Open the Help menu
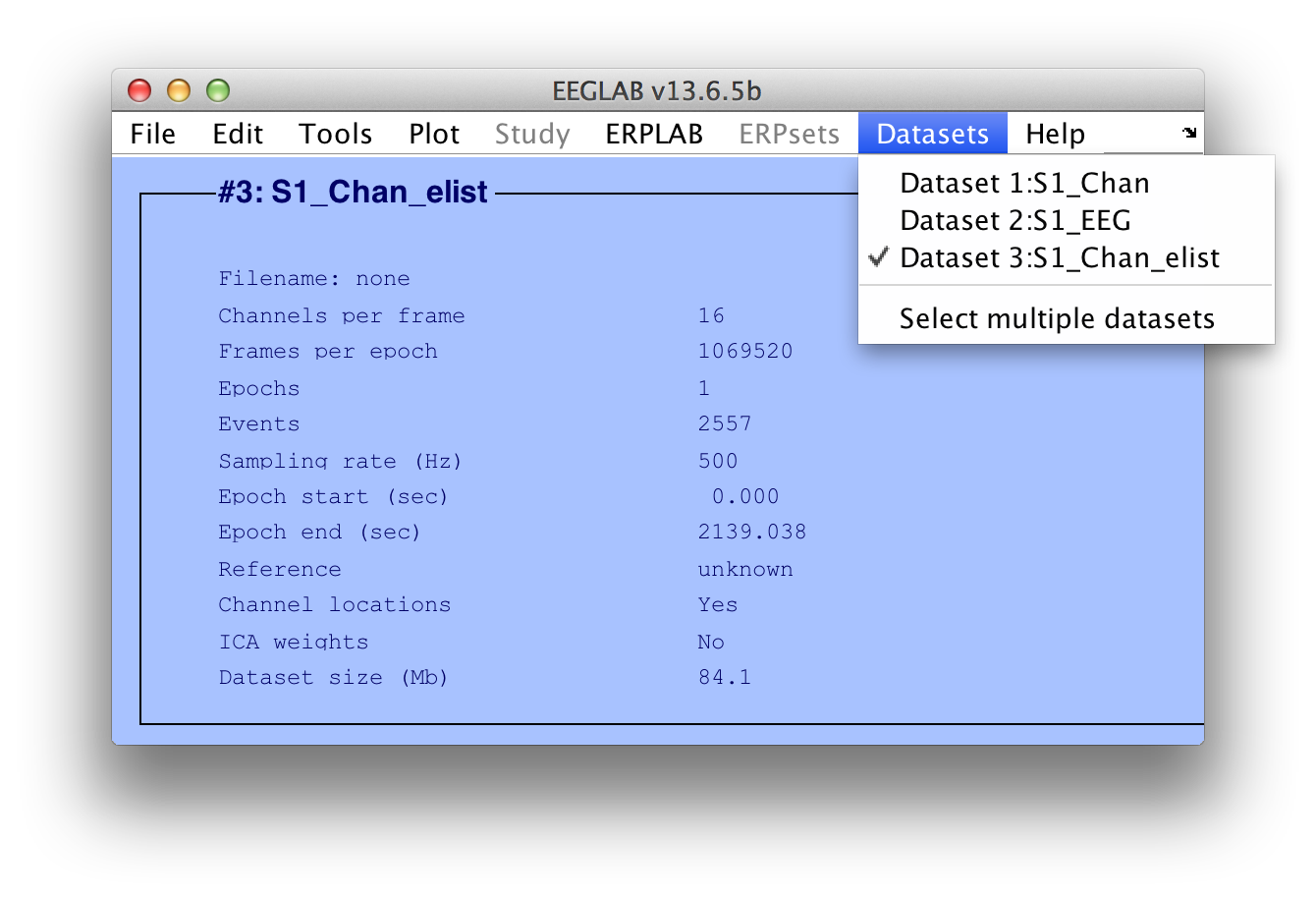The width and height of the screenshot is (1316, 900). click(x=1056, y=134)
